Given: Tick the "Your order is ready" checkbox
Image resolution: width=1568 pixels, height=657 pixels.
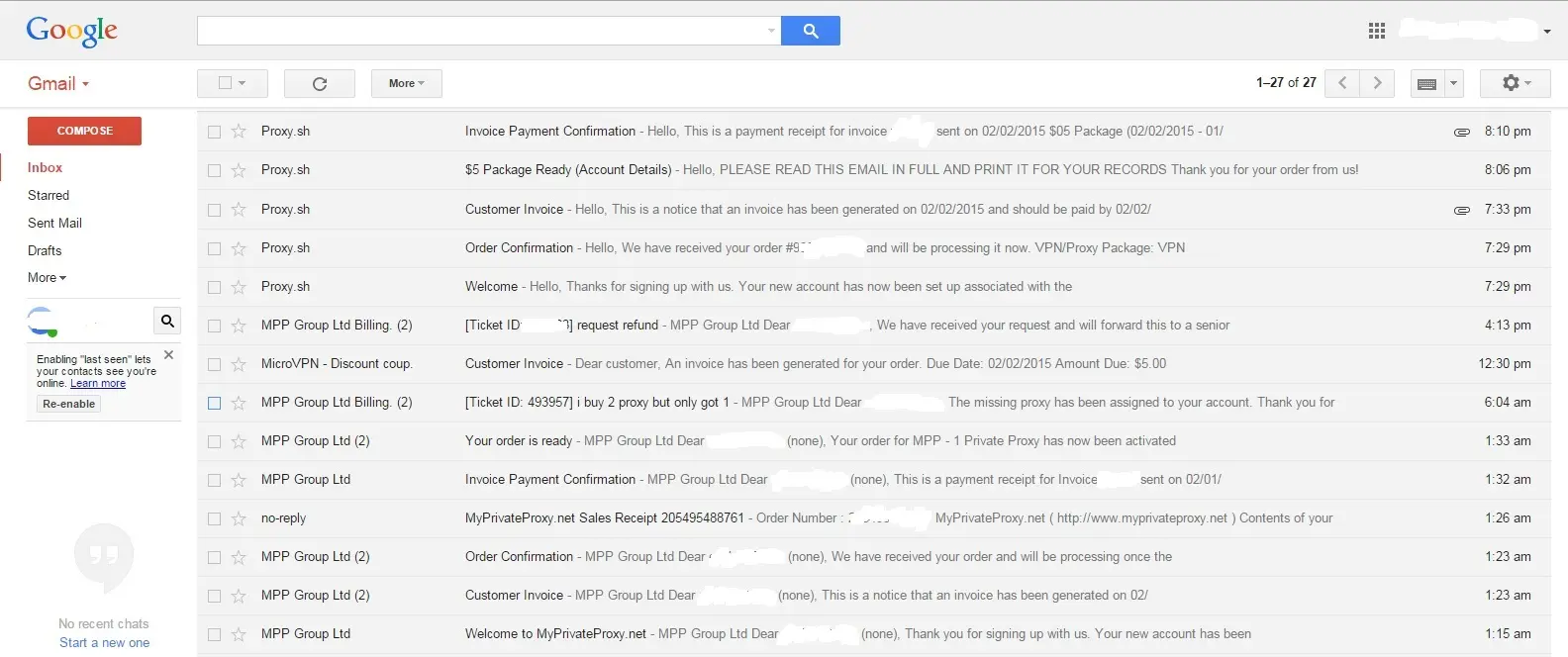Looking at the screenshot, I should pyautogui.click(x=214, y=441).
